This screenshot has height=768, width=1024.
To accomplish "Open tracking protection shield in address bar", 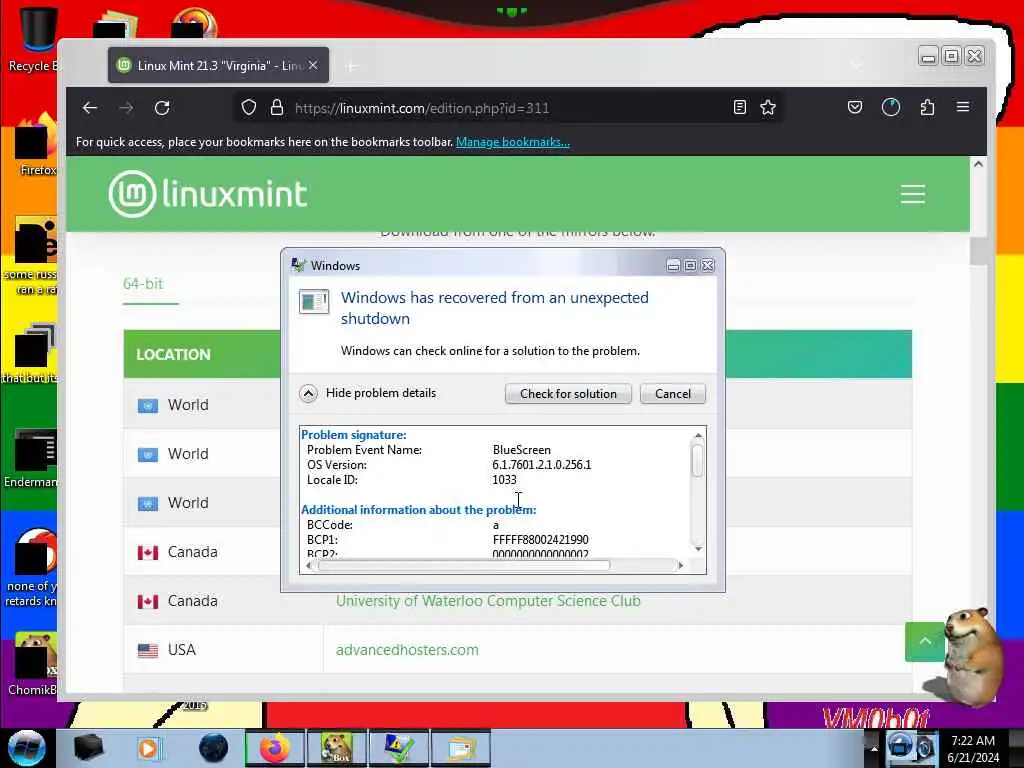I will click(249, 108).
